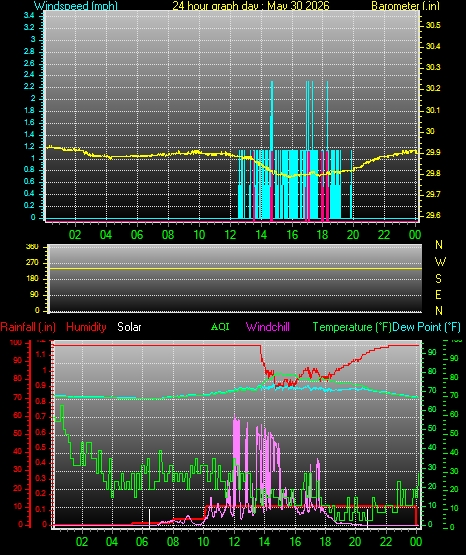This screenshot has width=466, height=555.
Task: Click the 30.2 barometer axis value
Action: point(433,88)
